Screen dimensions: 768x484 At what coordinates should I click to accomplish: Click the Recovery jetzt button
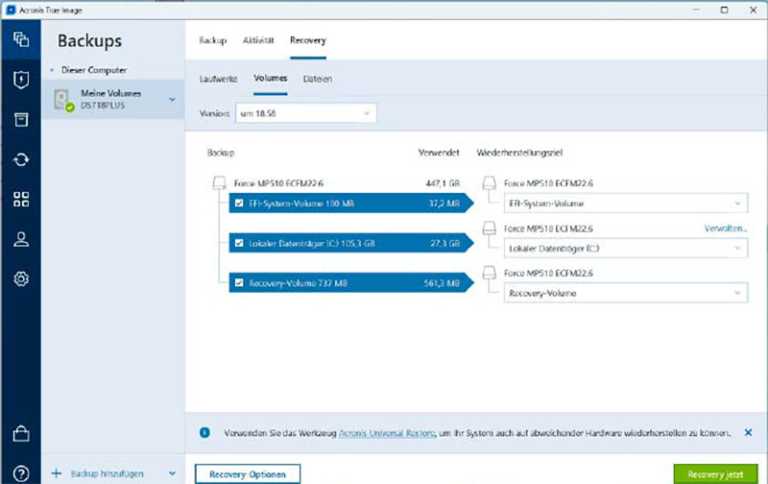coord(715,474)
